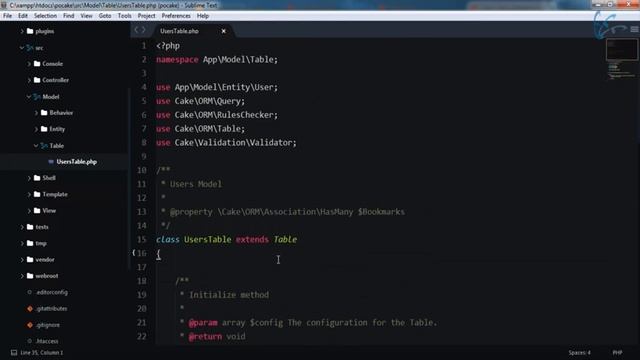Expand the Console folder arrow
The height and width of the screenshot is (360, 640).
(x=29, y=64)
